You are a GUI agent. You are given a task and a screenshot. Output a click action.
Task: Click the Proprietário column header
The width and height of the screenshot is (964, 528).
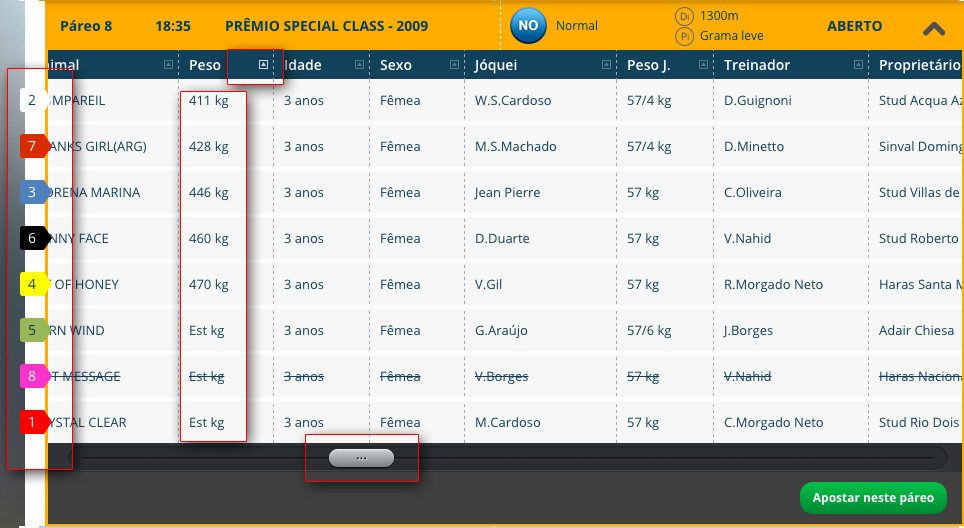coord(917,65)
